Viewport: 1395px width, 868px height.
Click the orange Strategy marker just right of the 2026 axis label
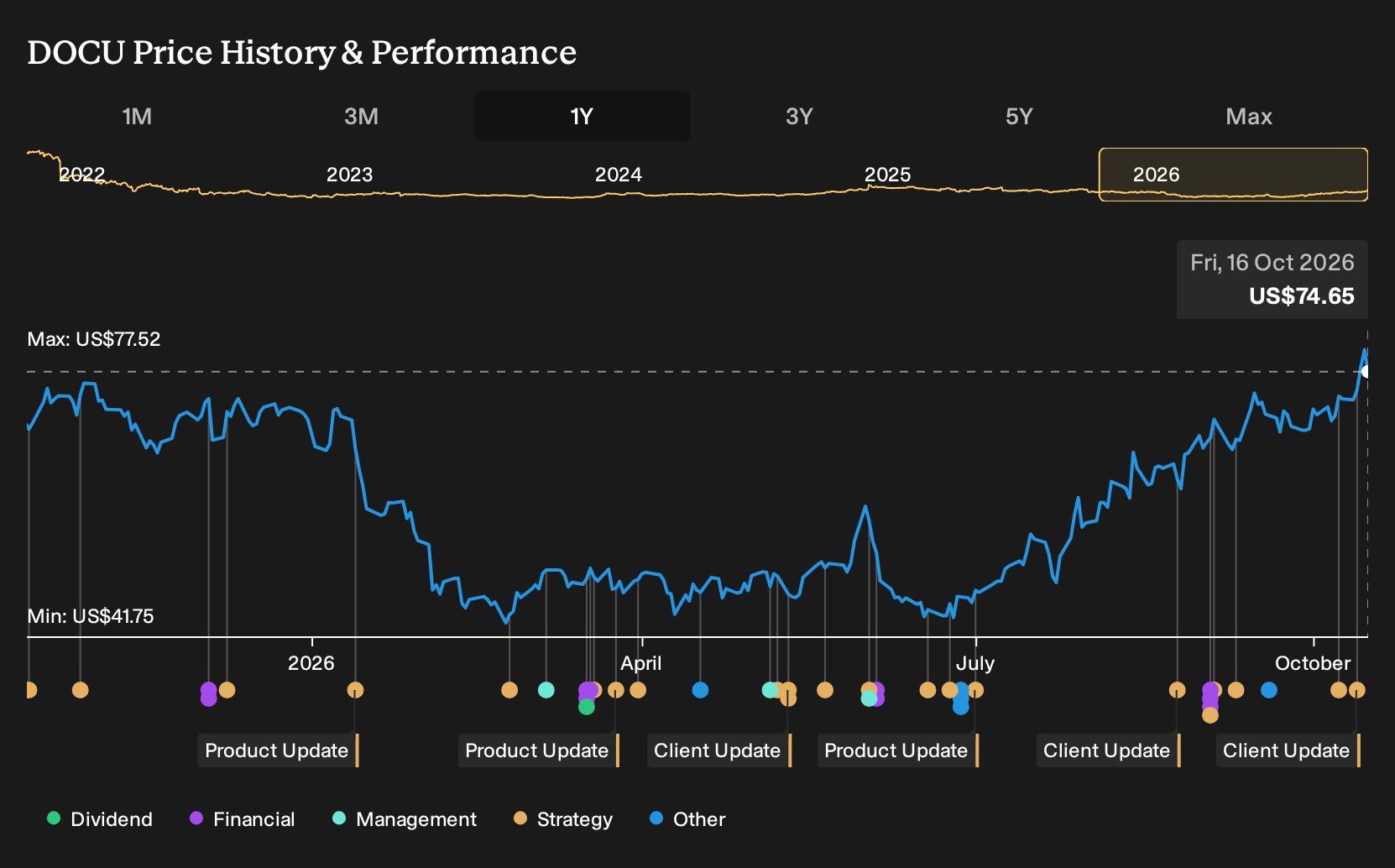pyautogui.click(x=355, y=690)
